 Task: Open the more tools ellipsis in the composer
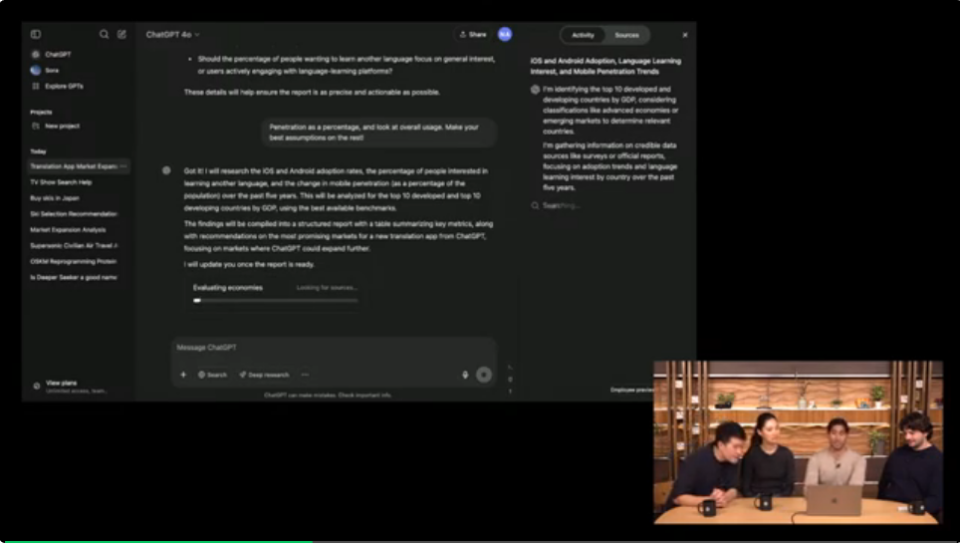click(305, 374)
